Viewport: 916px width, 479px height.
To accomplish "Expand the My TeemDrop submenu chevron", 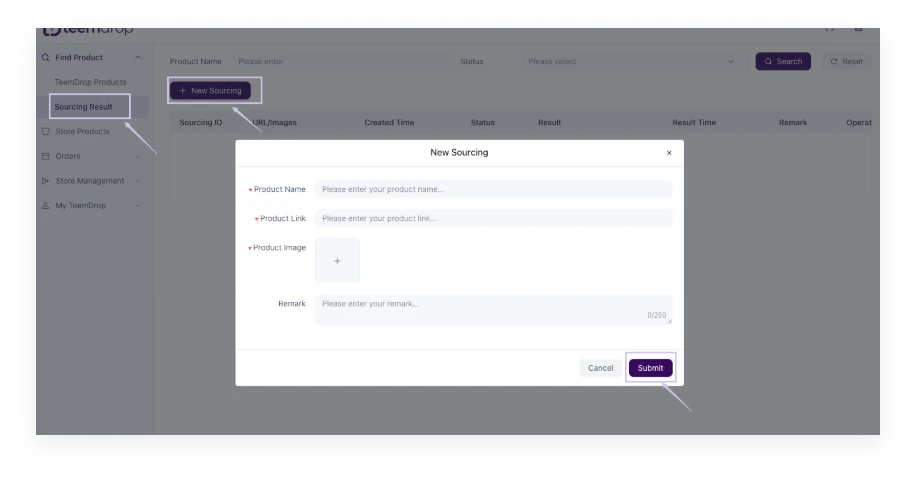I will 138,206.
